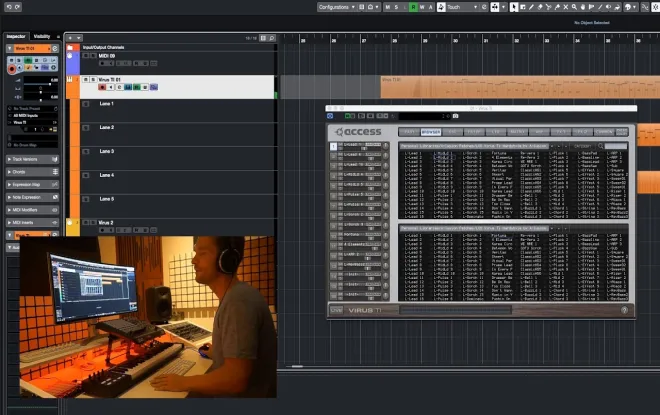Select the Play speaker tool

pyautogui.click(x=609, y=7)
